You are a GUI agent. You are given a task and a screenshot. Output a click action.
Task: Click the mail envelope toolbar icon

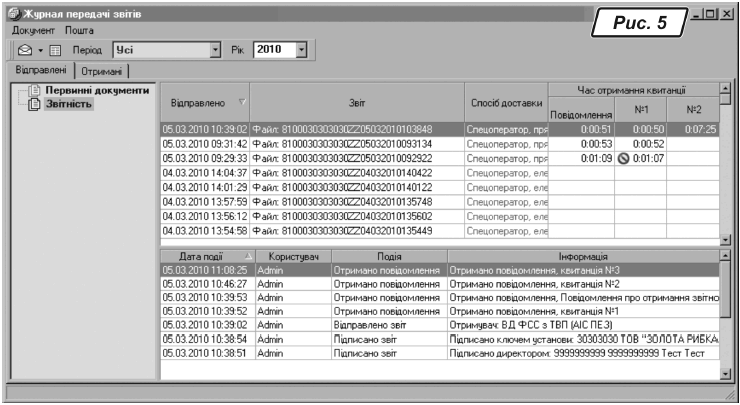coord(25,48)
